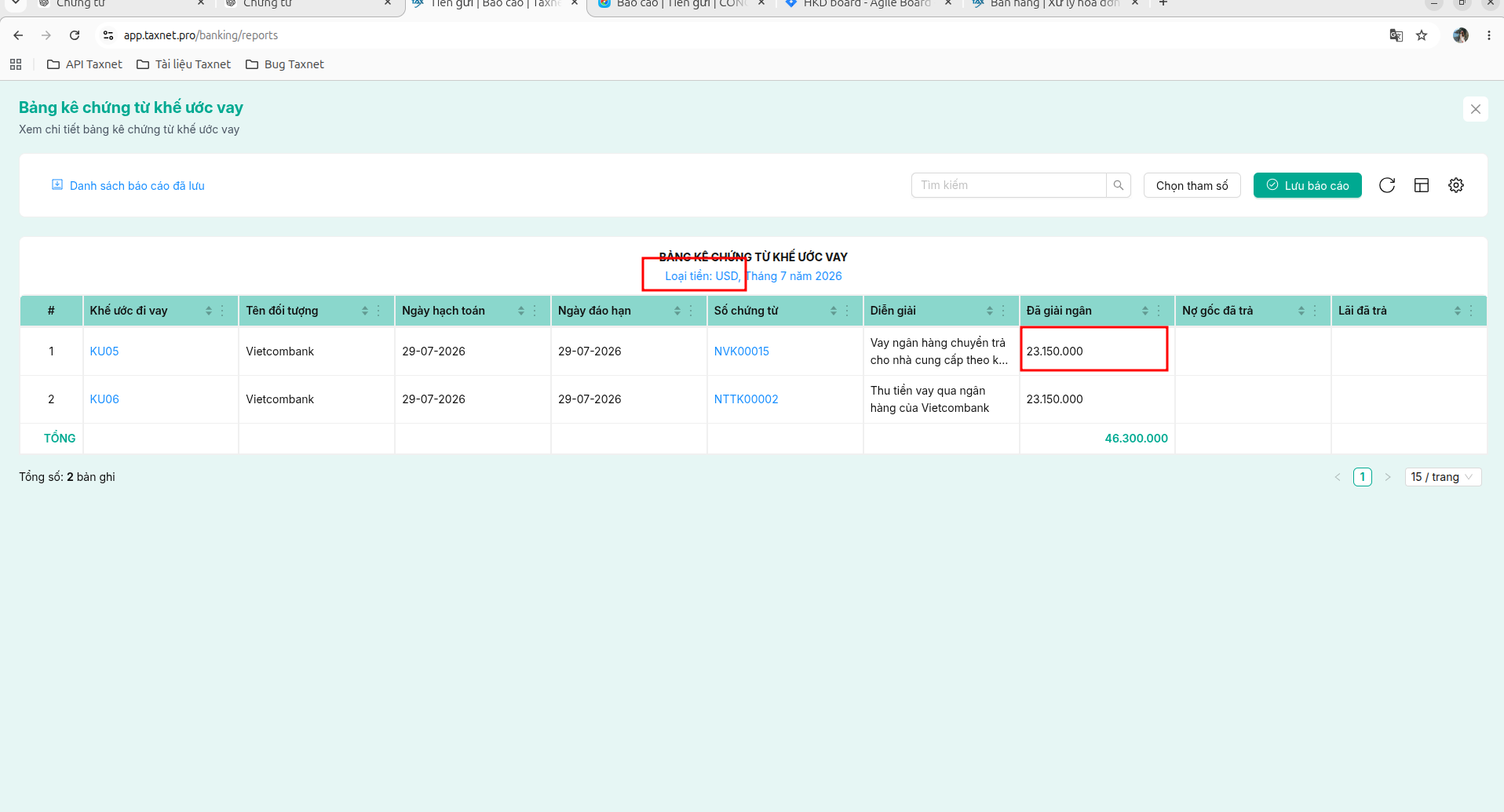1504x812 pixels.
Task: Open the column layout table icon
Action: tap(1422, 185)
